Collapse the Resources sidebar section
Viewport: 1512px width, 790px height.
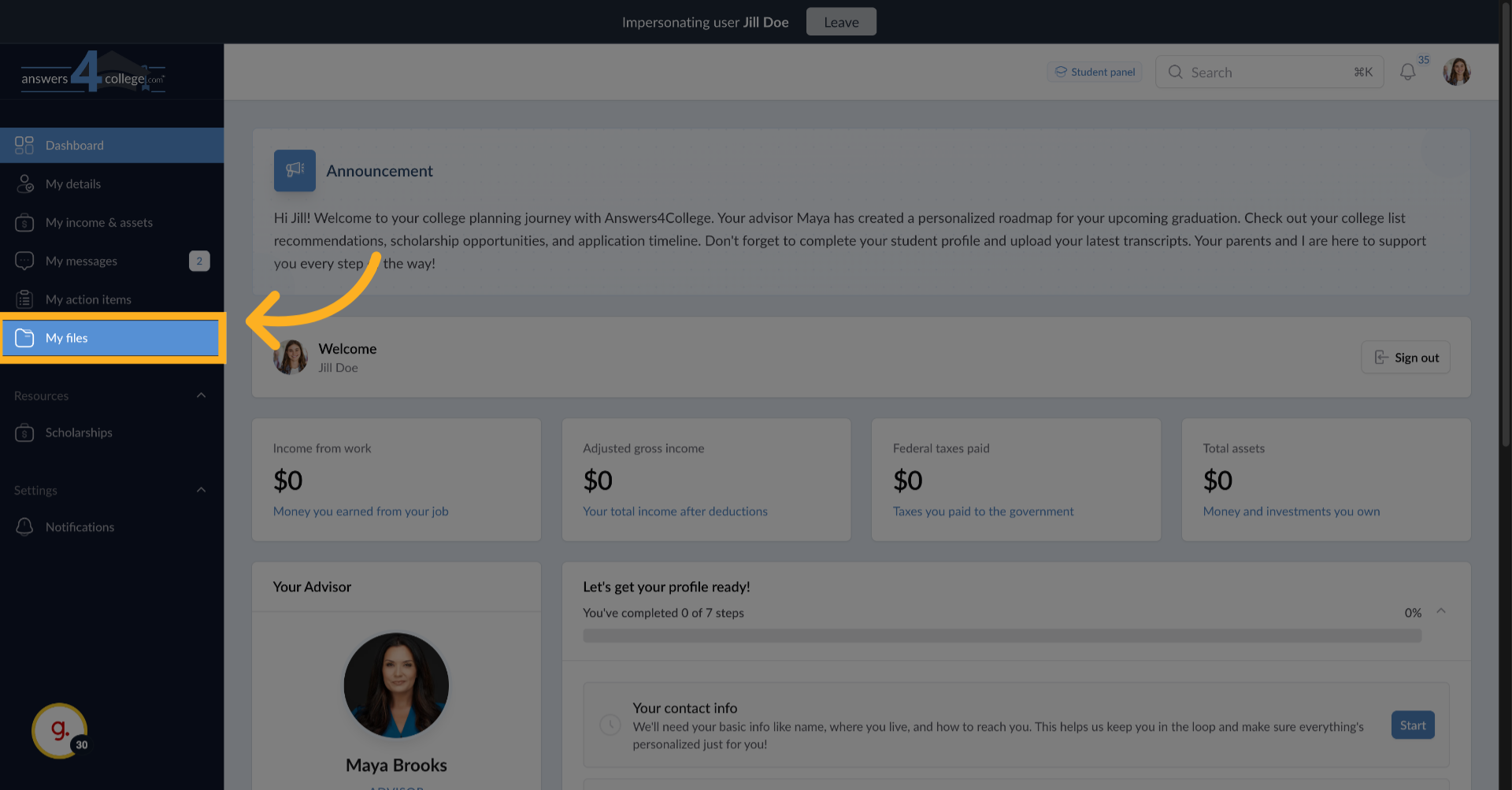coord(201,395)
